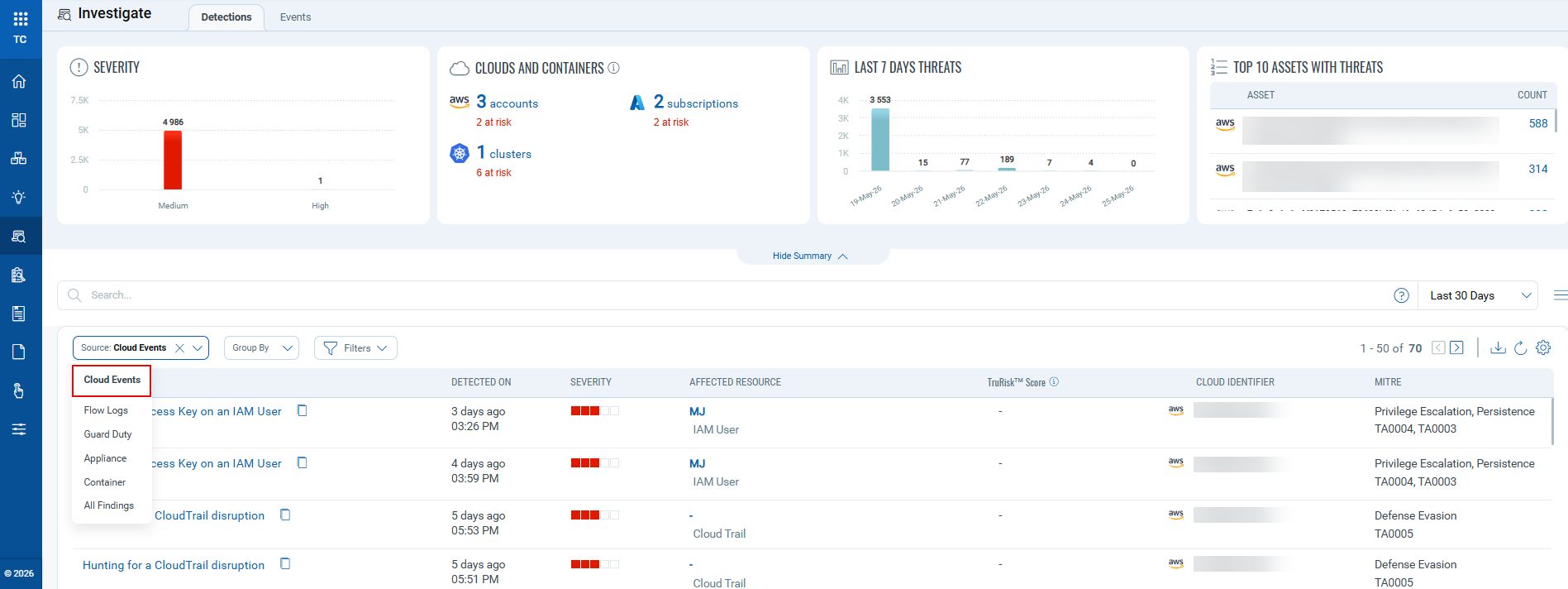This screenshot has width=1568, height=589.
Task: Open the Group By dropdown
Action: (x=261, y=348)
